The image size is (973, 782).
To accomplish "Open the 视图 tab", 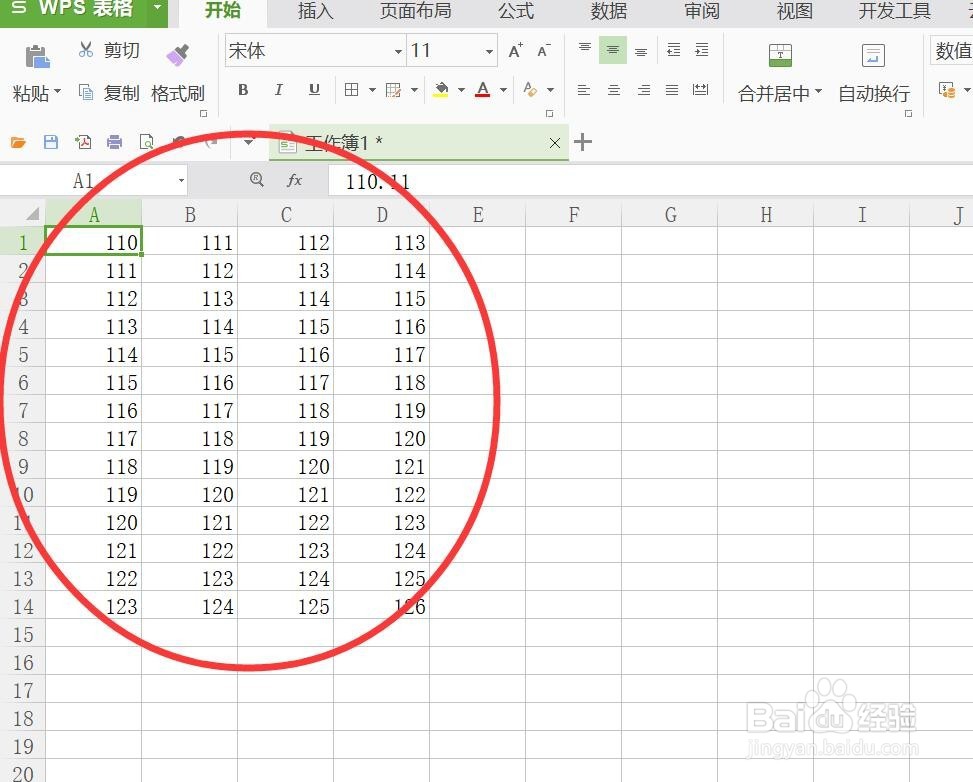I will [795, 11].
